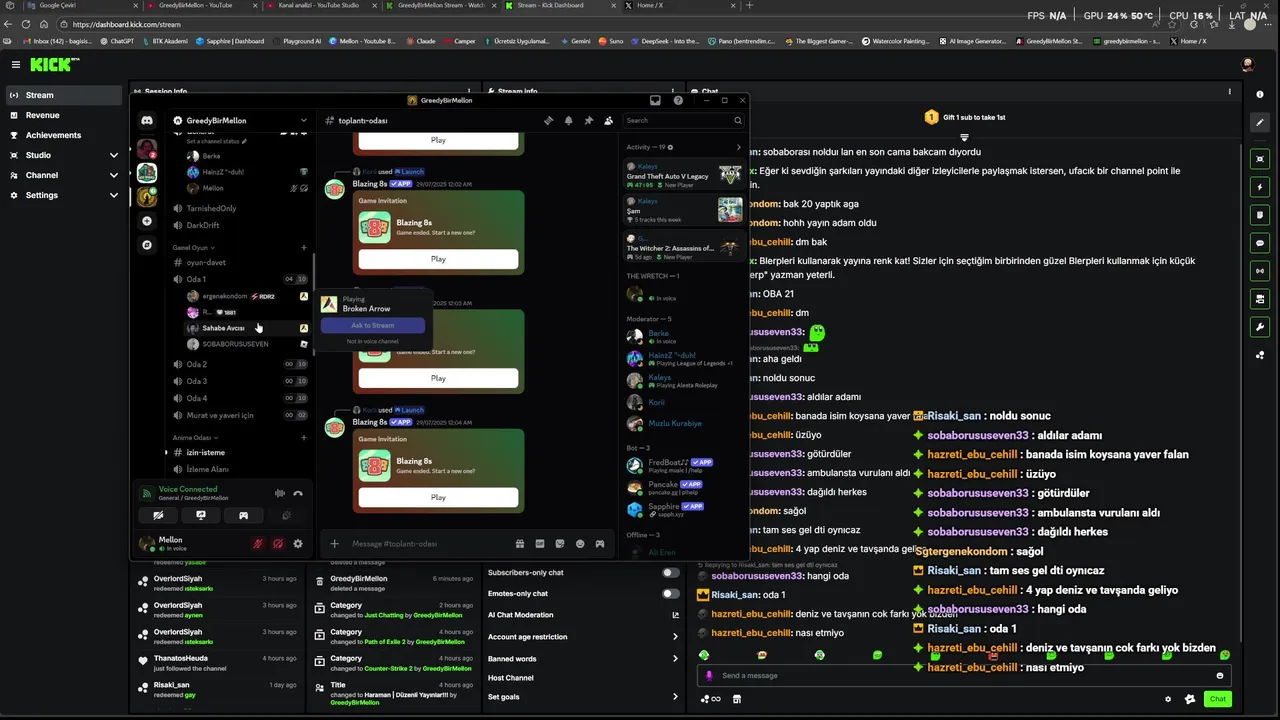Viewport: 1280px width, 720px height.
Task: Open the Kick hamburger menu icon
Action: click(15, 64)
